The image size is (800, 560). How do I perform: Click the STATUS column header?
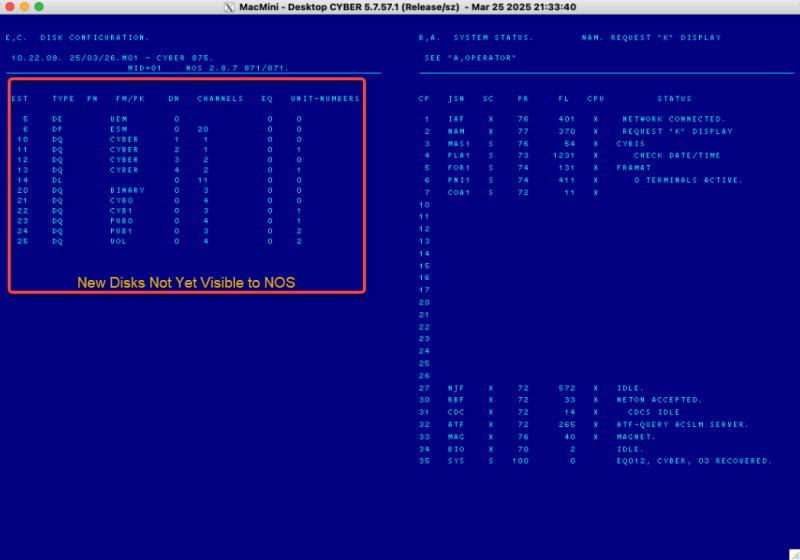(674, 98)
